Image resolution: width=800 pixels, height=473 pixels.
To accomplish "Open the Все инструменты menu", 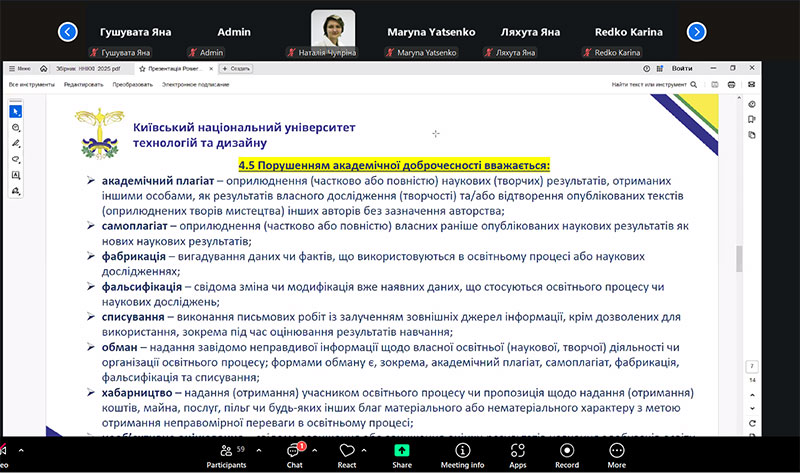I will pos(28,85).
